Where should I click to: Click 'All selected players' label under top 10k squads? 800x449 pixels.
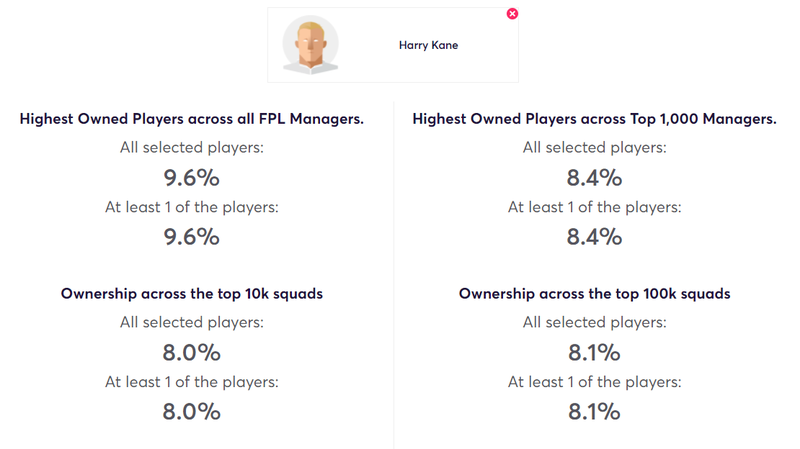pos(192,322)
